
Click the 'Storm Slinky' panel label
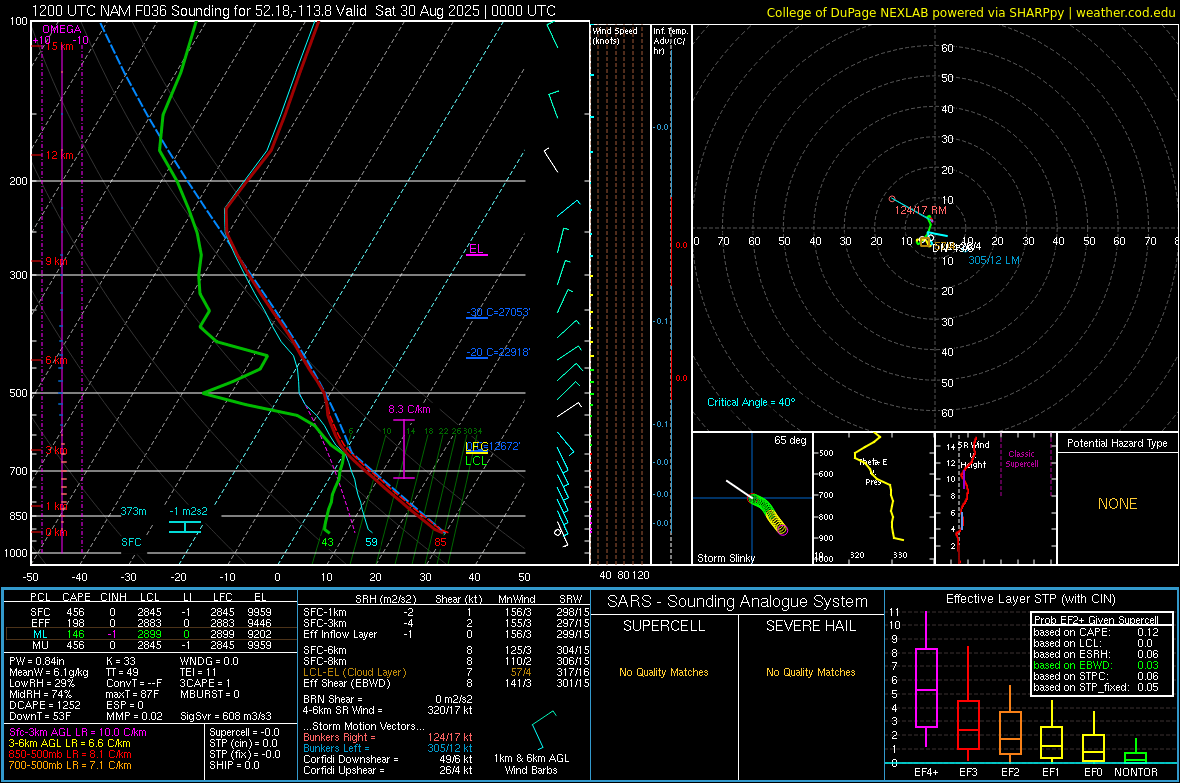point(725,558)
